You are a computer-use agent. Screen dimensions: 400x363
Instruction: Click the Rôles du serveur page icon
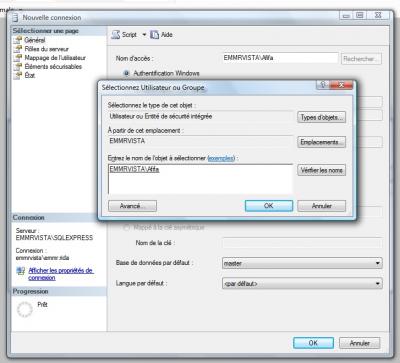18,49
